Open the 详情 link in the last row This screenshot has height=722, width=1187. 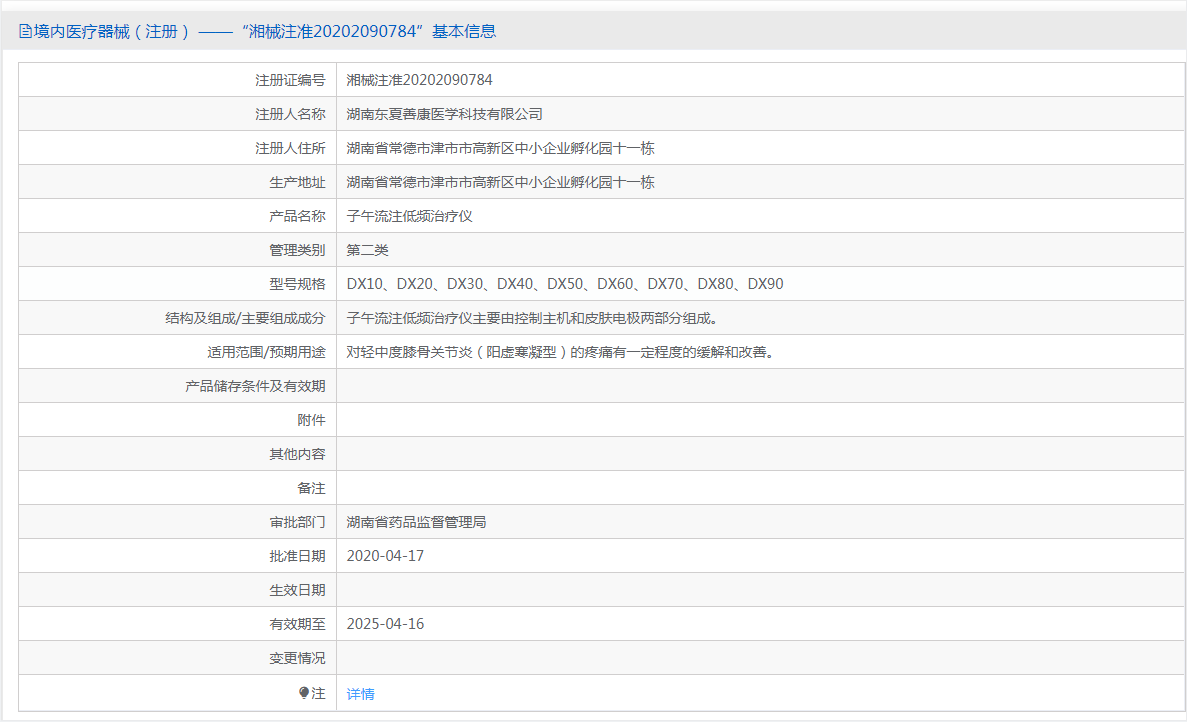pos(360,693)
